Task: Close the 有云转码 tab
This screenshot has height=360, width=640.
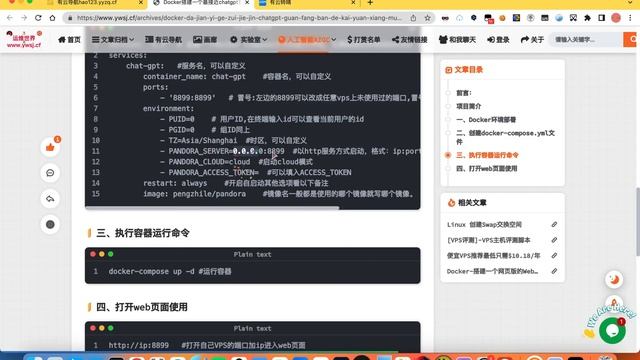Action: click(x=353, y=2)
